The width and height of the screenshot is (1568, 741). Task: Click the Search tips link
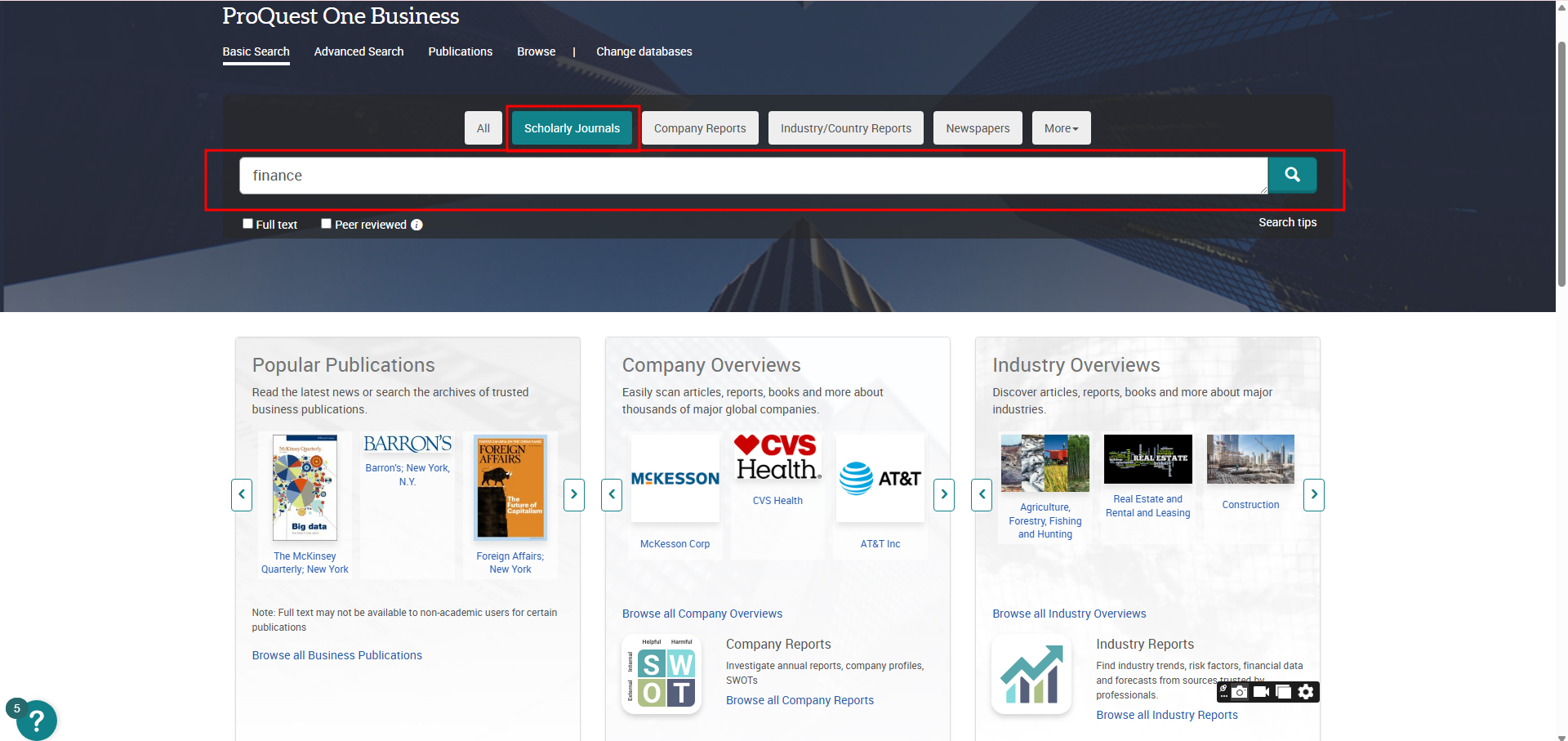coord(1287,222)
